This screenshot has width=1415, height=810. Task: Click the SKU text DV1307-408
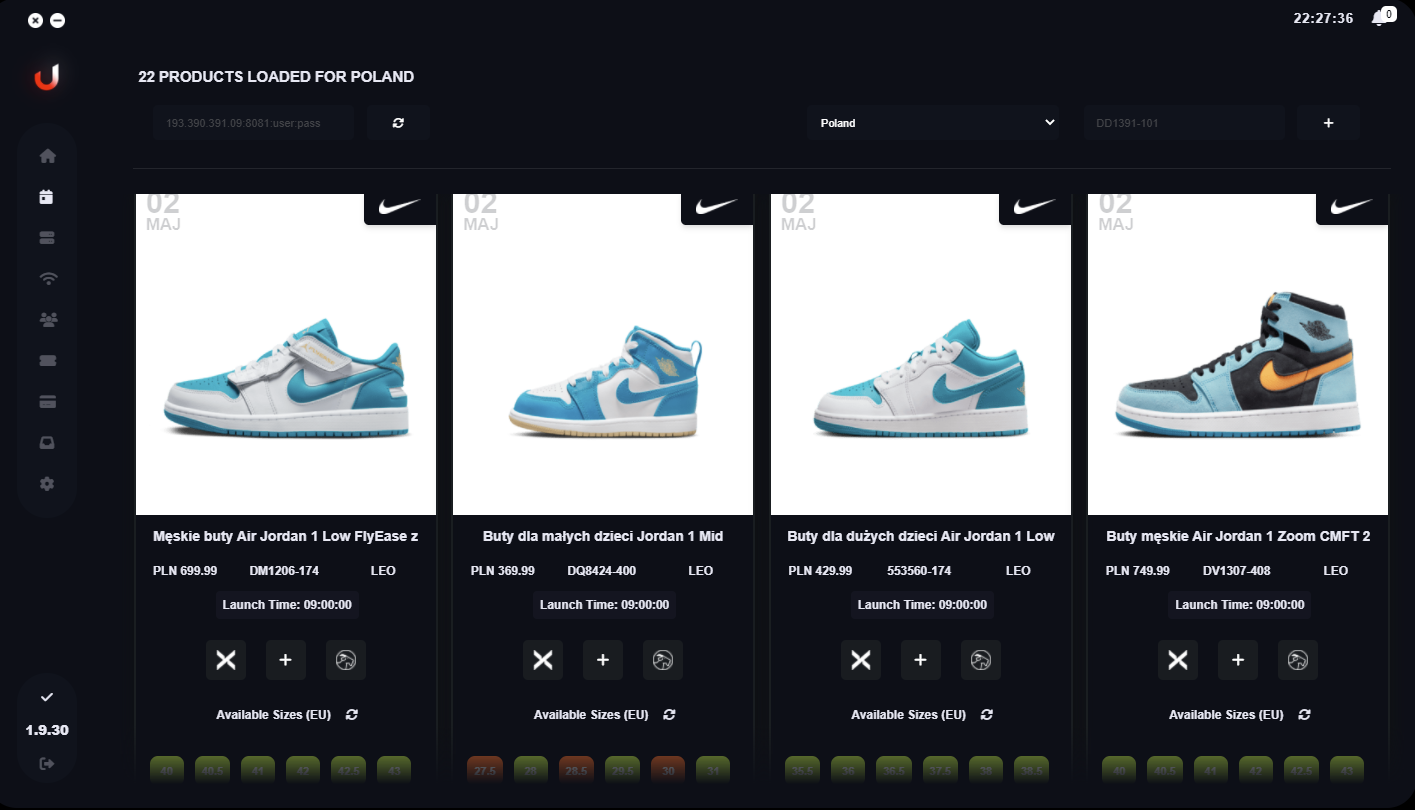[1237, 571]
